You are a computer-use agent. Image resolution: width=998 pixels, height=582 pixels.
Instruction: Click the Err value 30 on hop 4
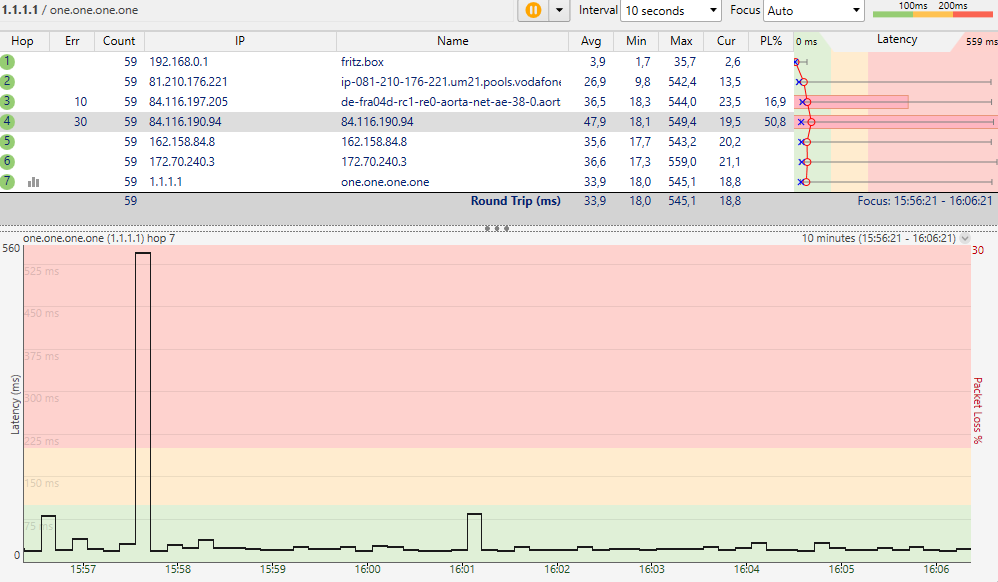[x=80, y=122]
